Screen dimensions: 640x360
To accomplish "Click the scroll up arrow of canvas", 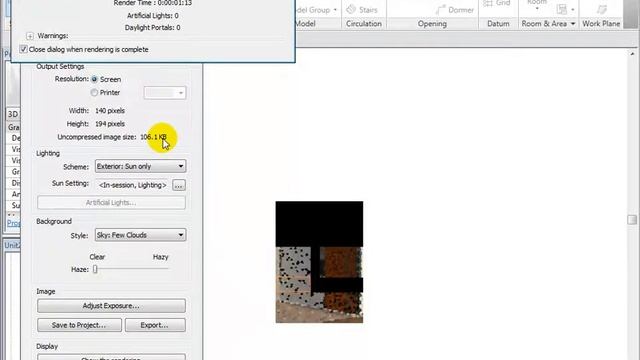I will [632, 54].
